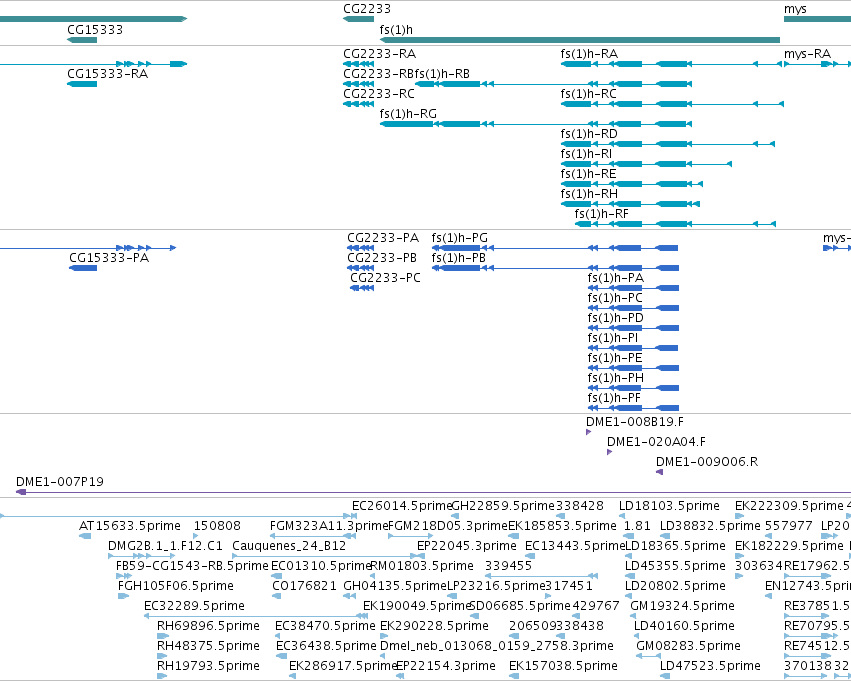Open the LD47523.5prime EST label

(x=710, y=667)
